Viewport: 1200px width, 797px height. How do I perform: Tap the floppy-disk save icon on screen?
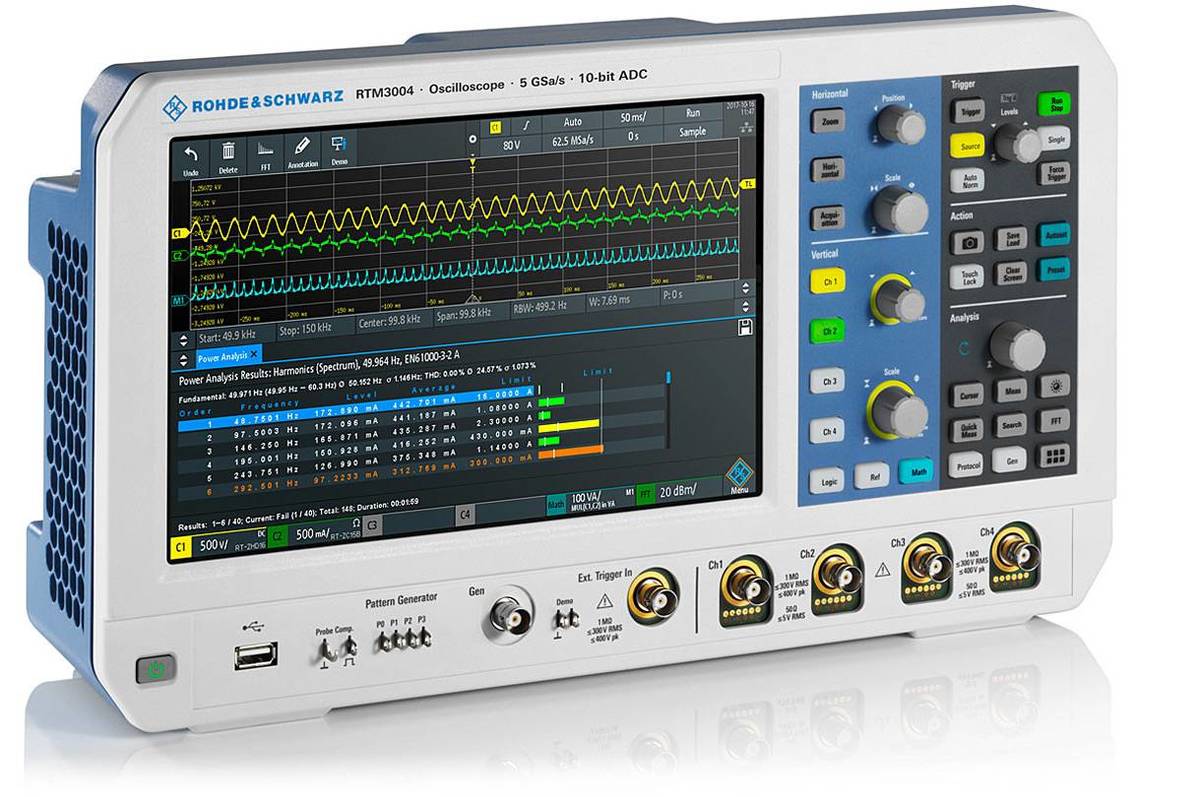click(x=744, y=327)
